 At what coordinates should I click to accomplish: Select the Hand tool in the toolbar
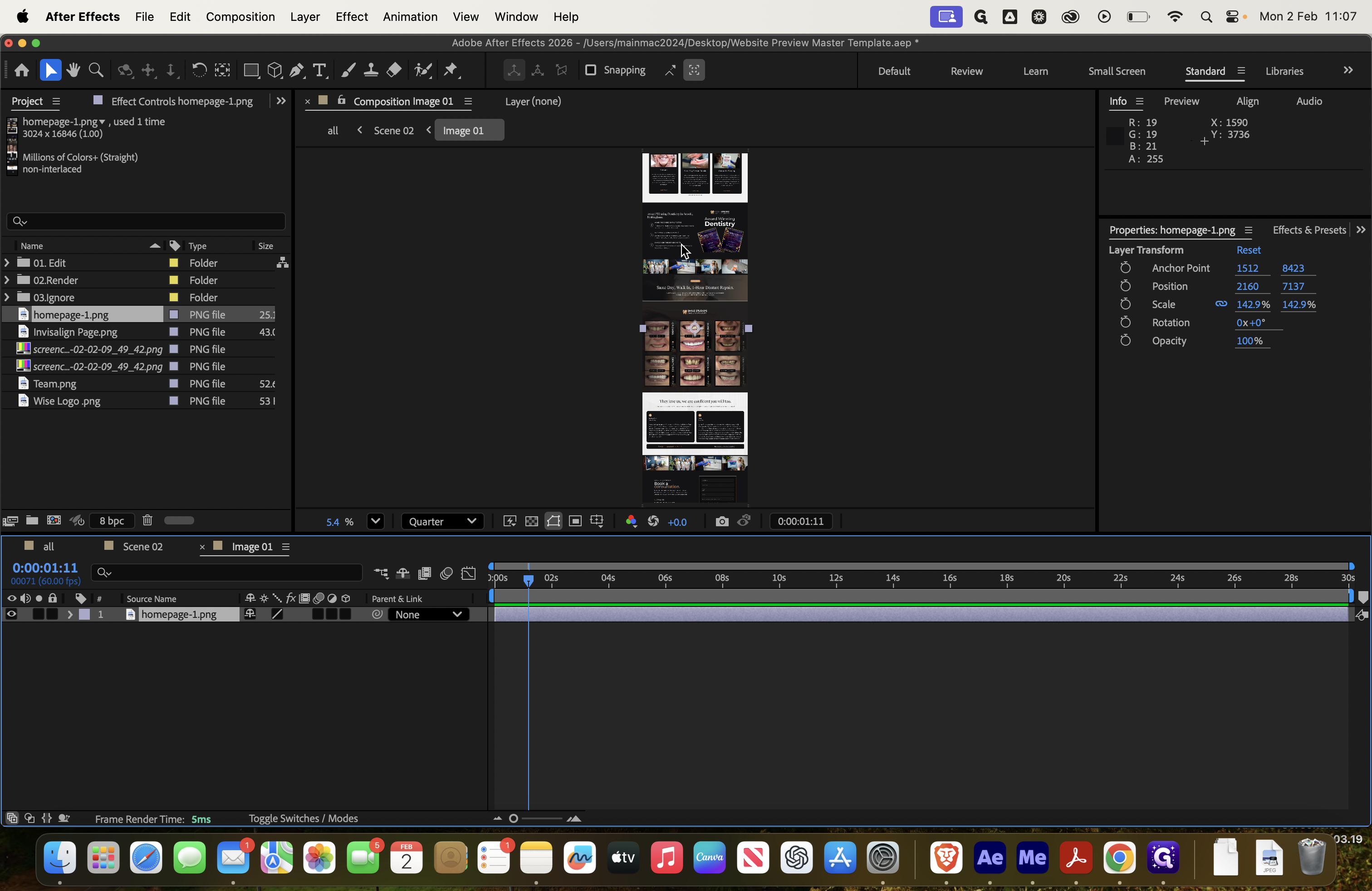pos(73,70)
